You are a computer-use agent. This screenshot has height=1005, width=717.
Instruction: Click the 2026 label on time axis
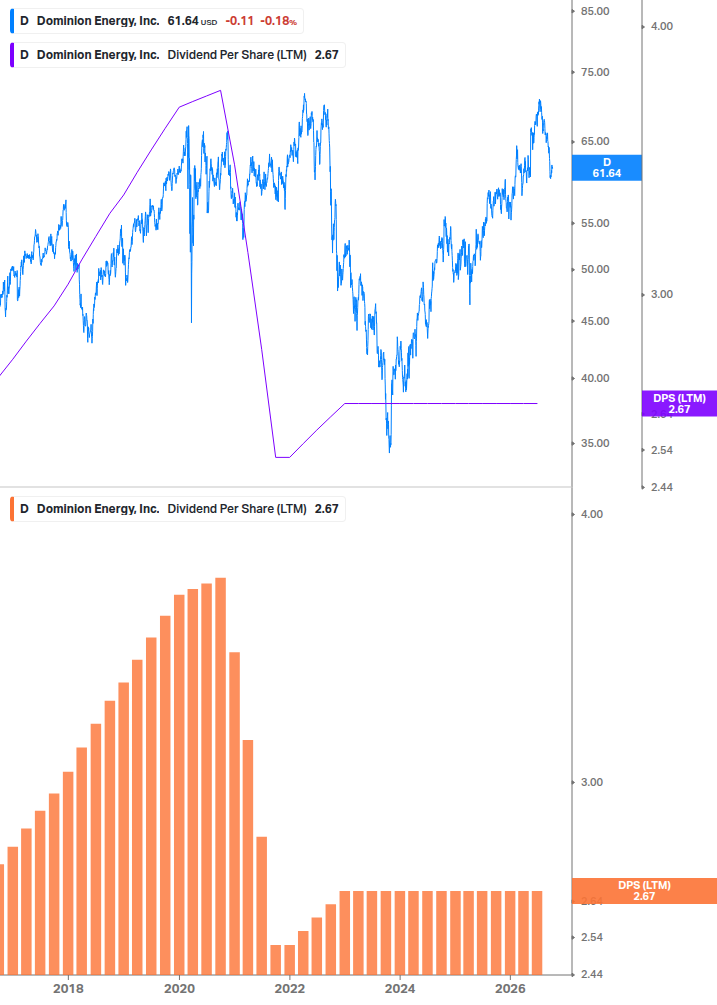point(511,988)
